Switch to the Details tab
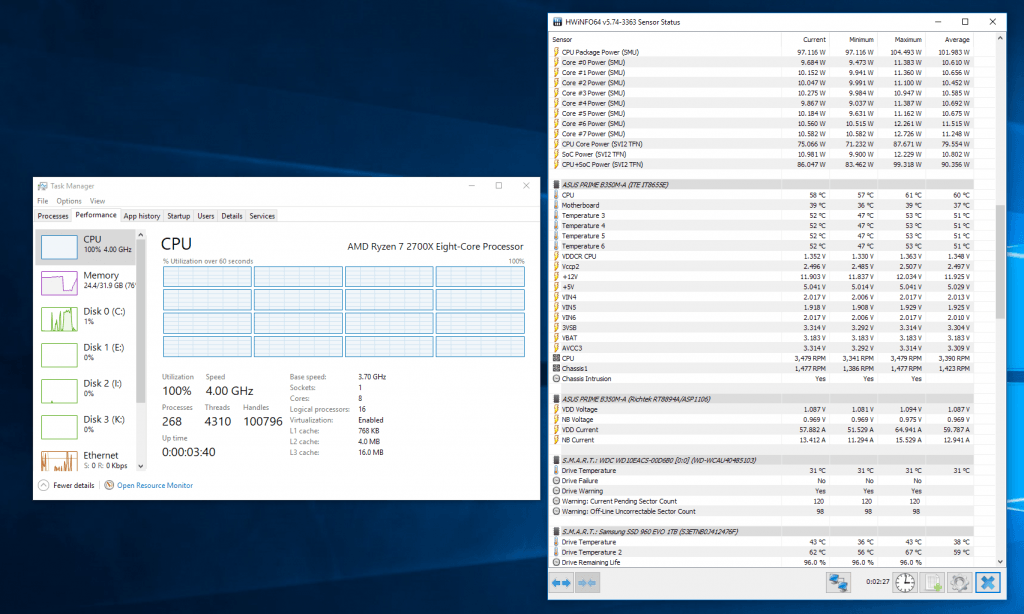 (x=232, y=216)
